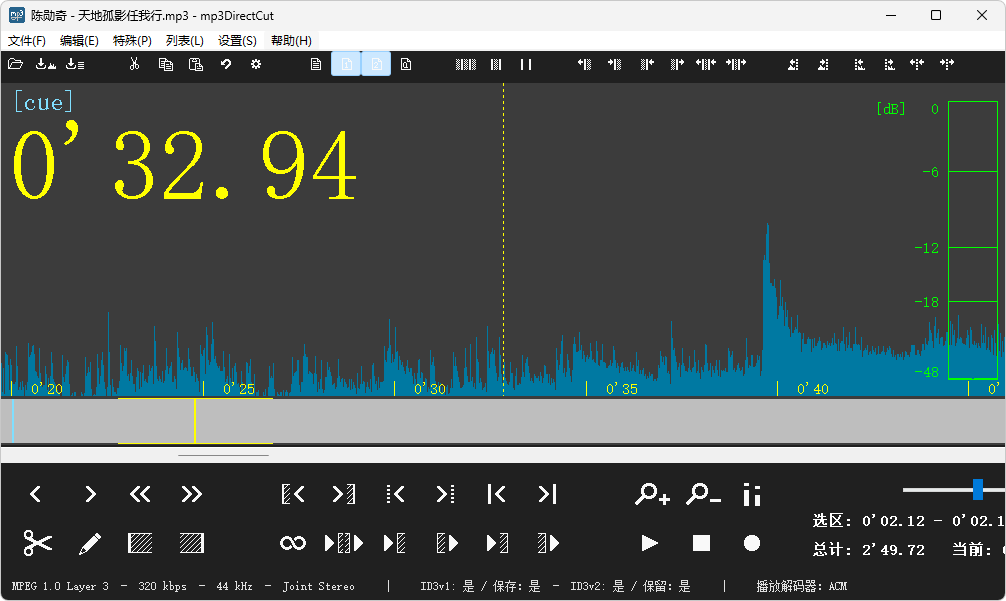Jump to the end of the track
1006x601 pixels.
click(546, 493)
